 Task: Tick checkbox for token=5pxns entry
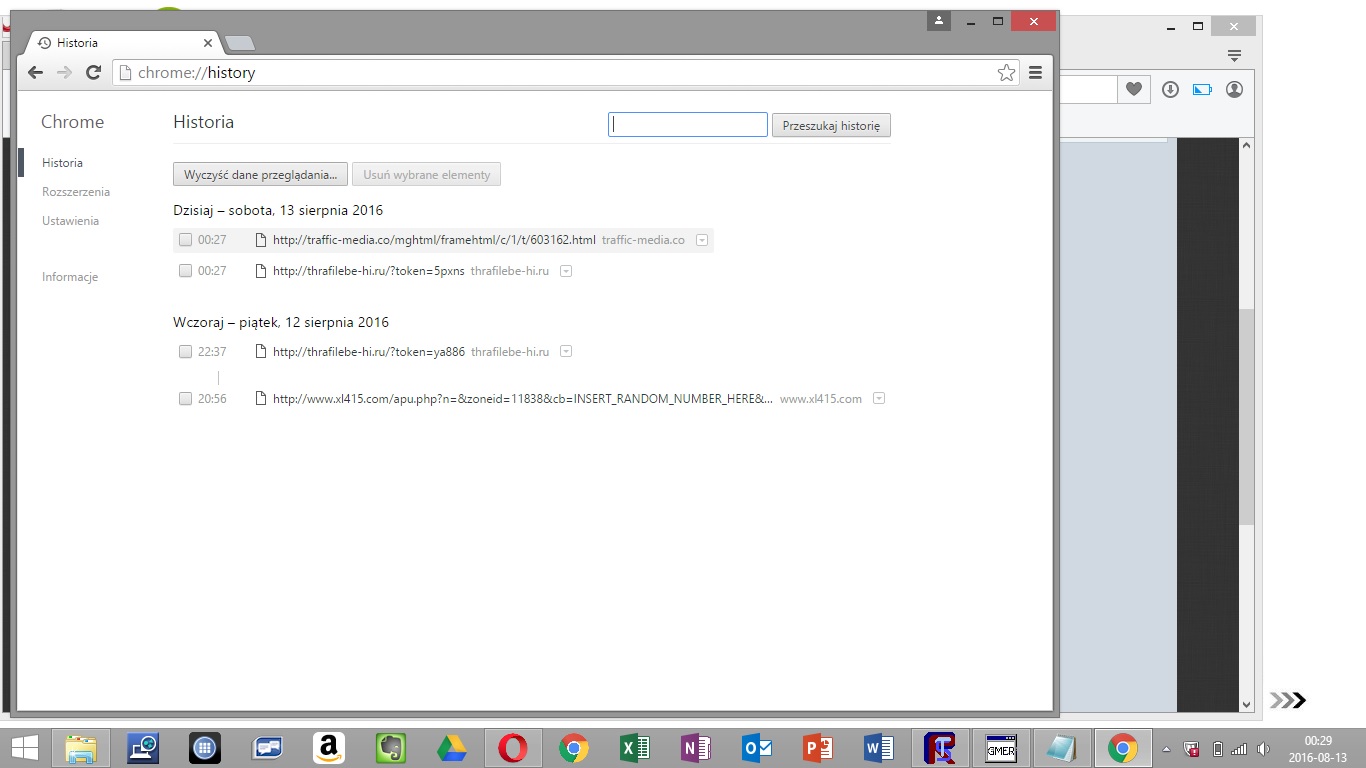[185, 271]
